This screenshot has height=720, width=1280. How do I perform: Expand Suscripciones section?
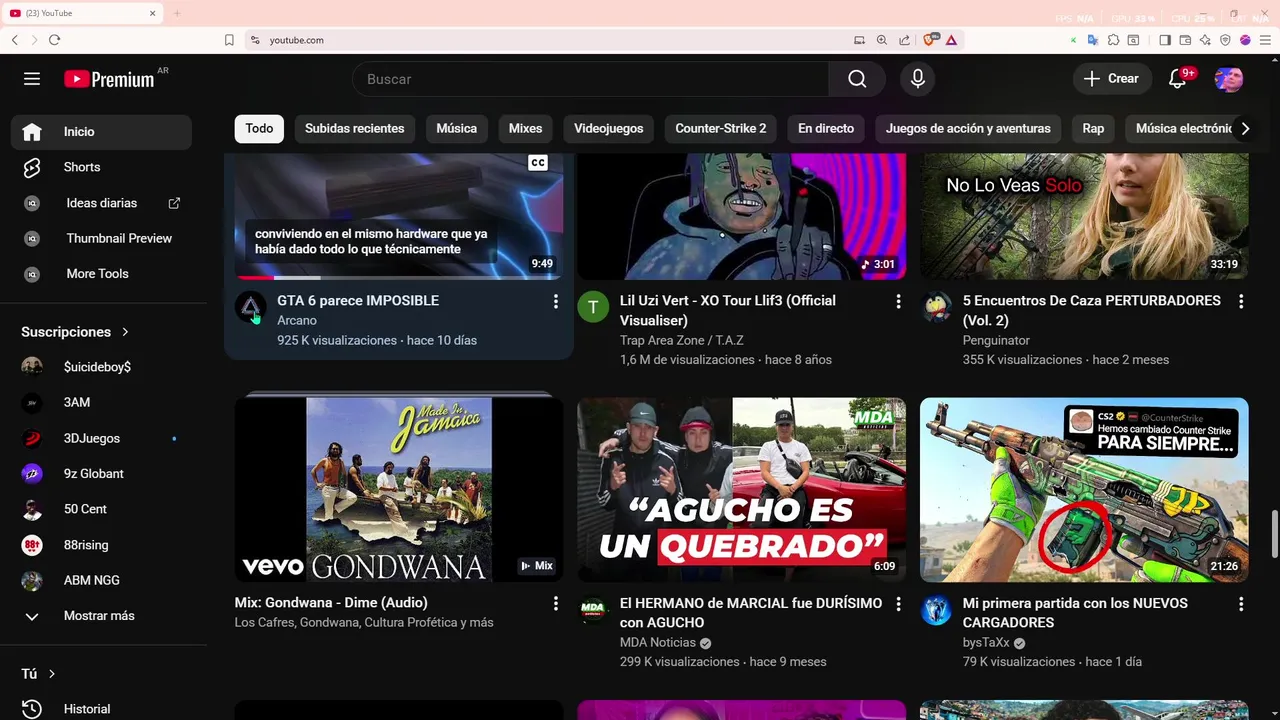point(76,332)
